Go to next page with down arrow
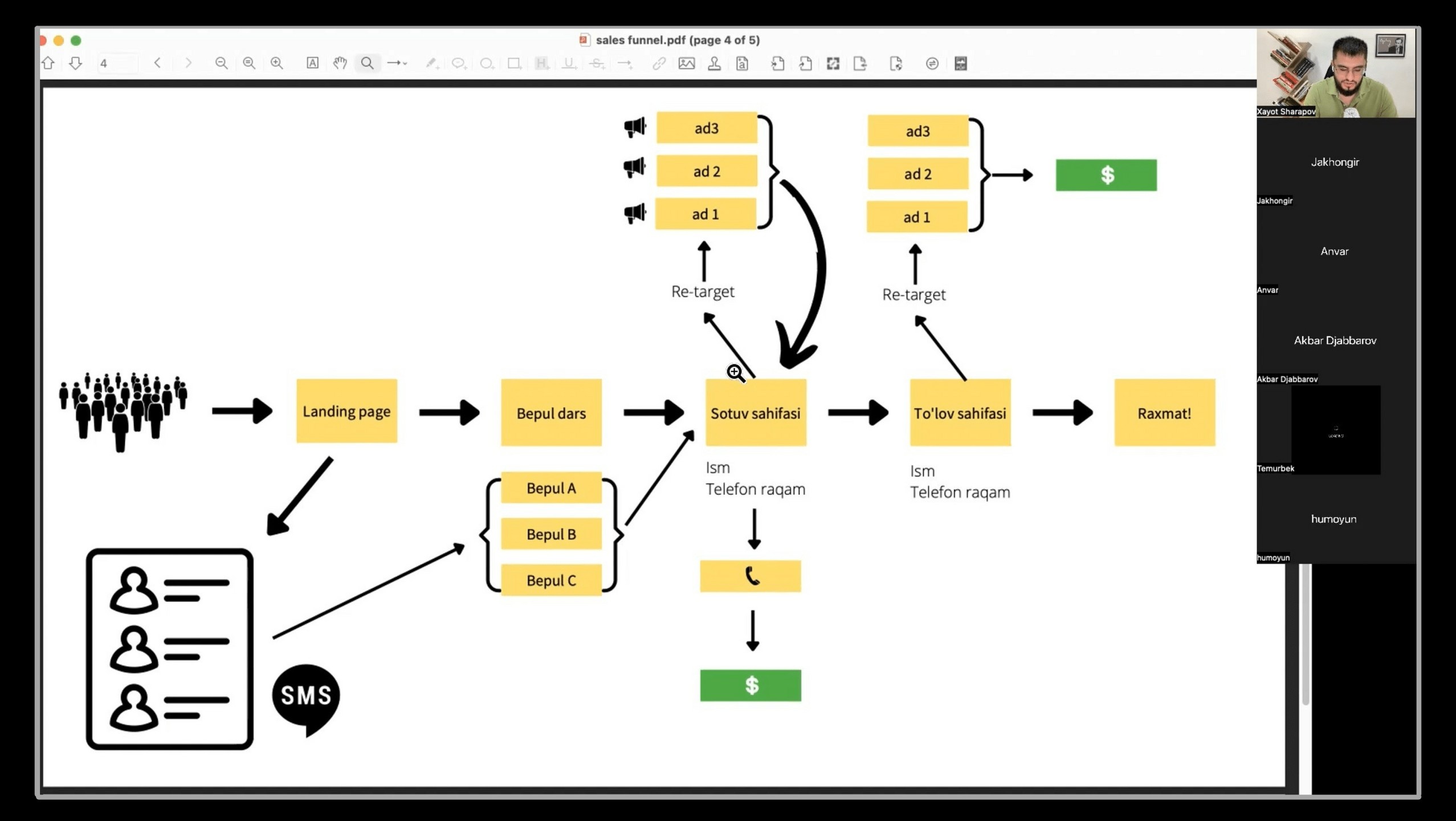This screenshot has height=821, width=1456. point(75,63)
